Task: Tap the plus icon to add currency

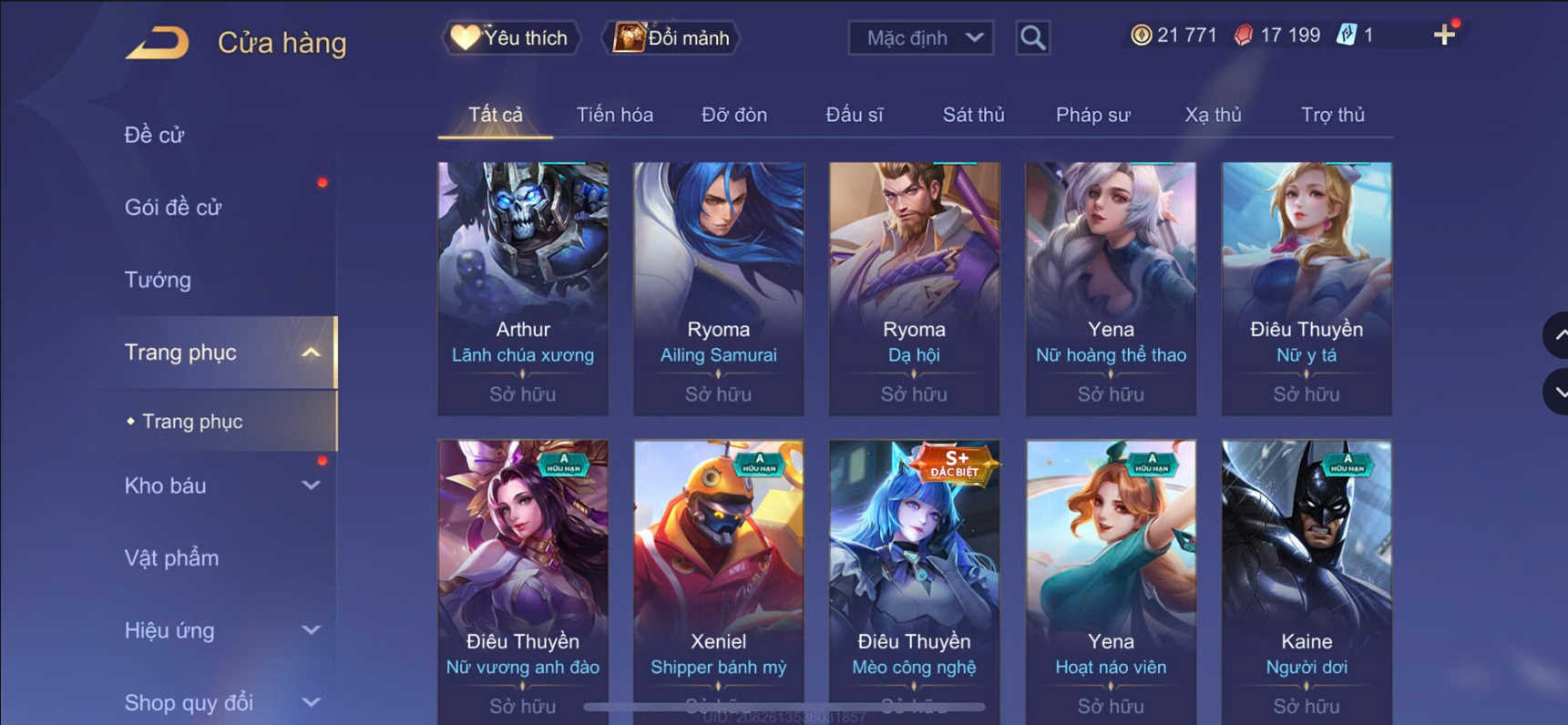Action: pos(1444,36)
